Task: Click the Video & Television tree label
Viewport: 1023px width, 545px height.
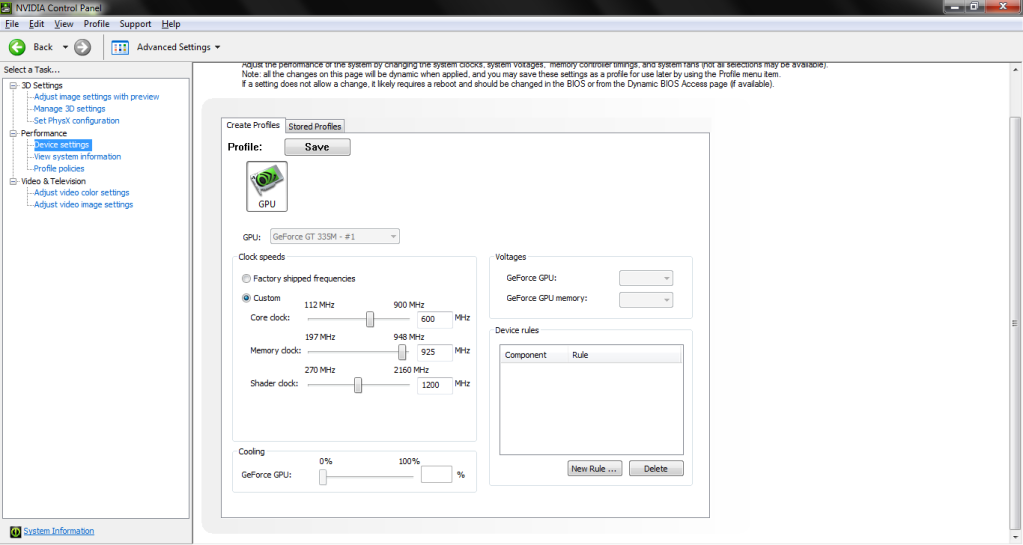Action: (x=53, y=181)
